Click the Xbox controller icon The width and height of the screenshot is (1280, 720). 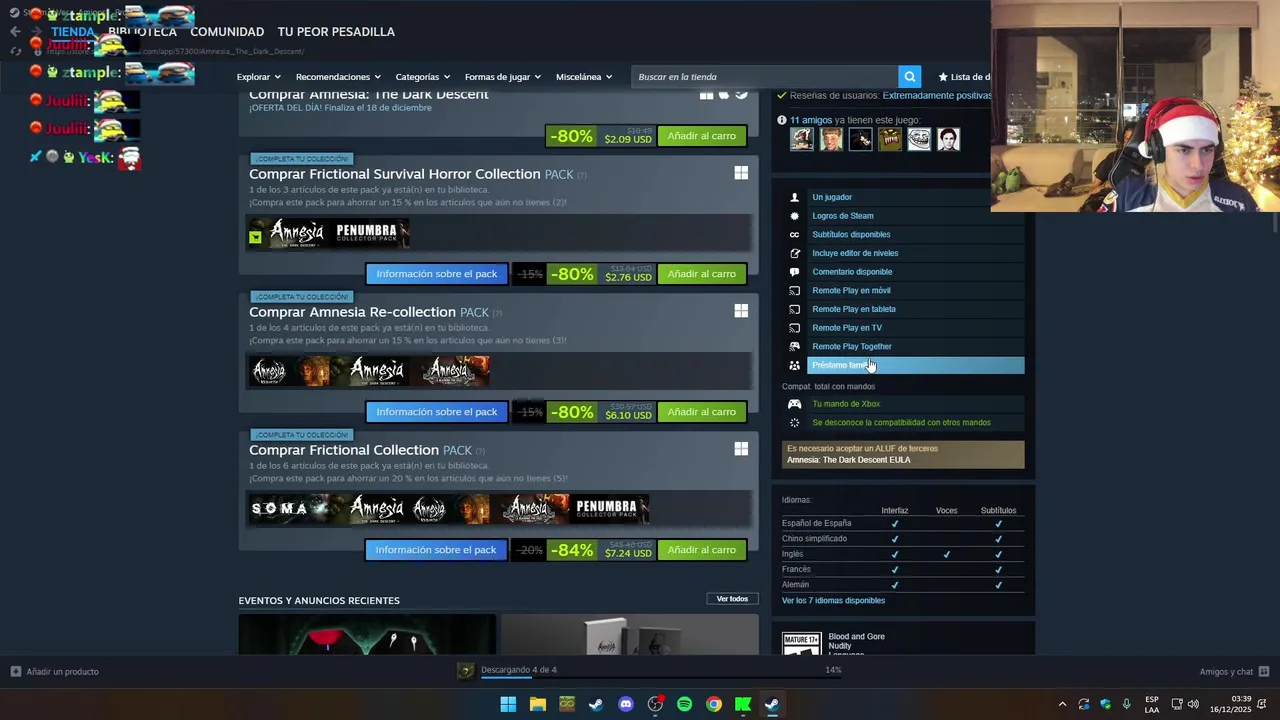pos(795,404)
